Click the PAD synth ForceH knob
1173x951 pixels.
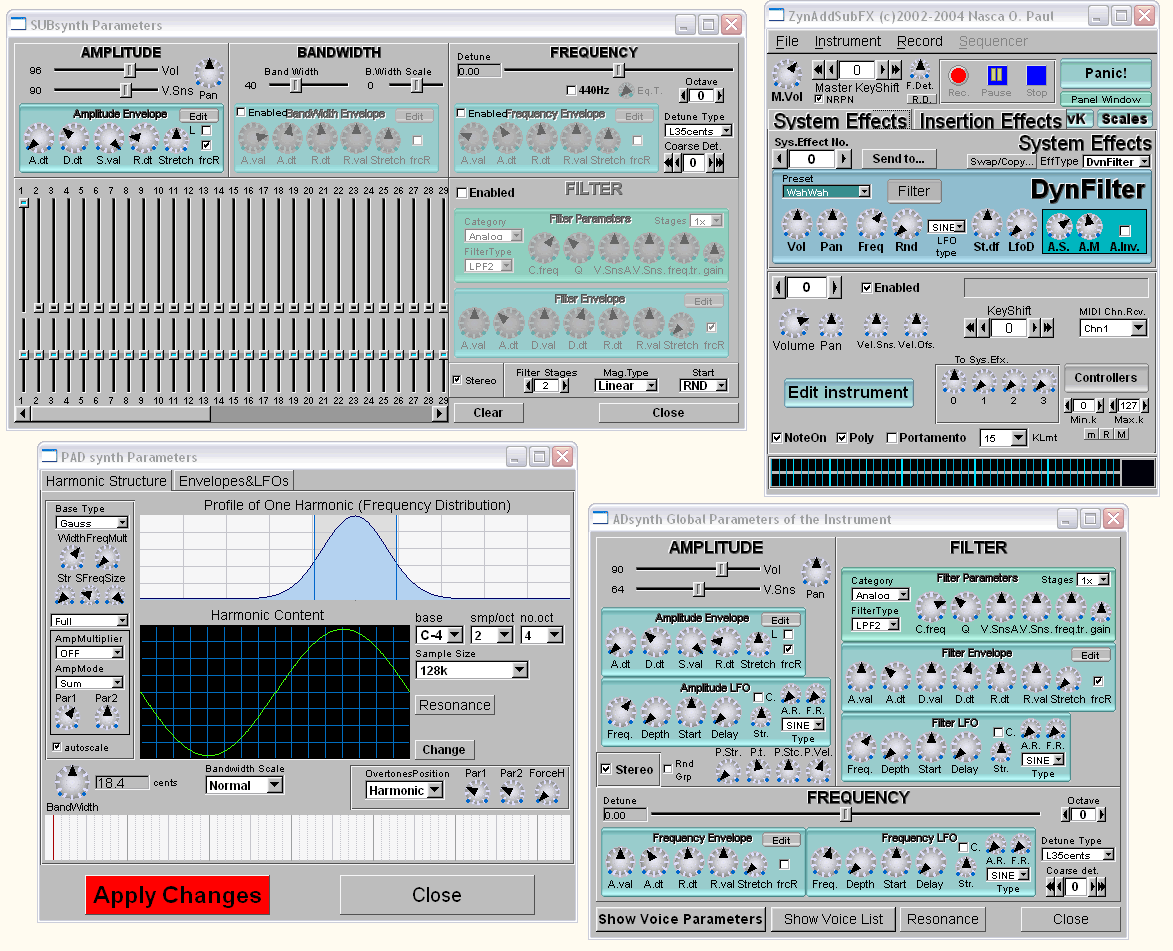tap(547, 792)
